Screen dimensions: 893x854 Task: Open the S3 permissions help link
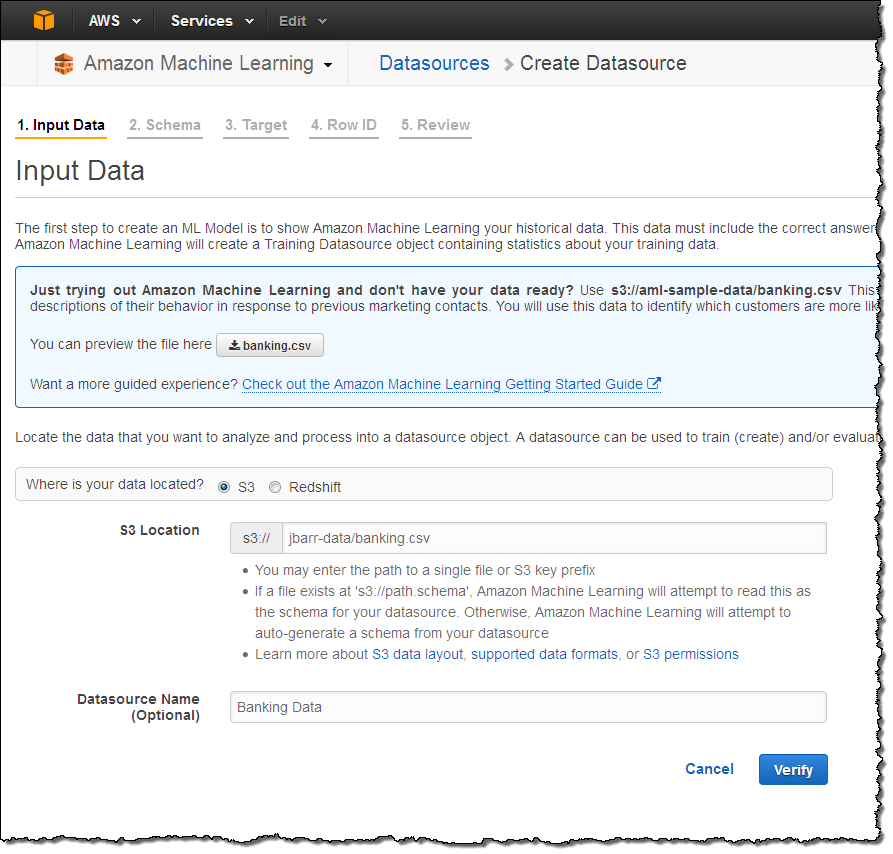click(690, 654)
